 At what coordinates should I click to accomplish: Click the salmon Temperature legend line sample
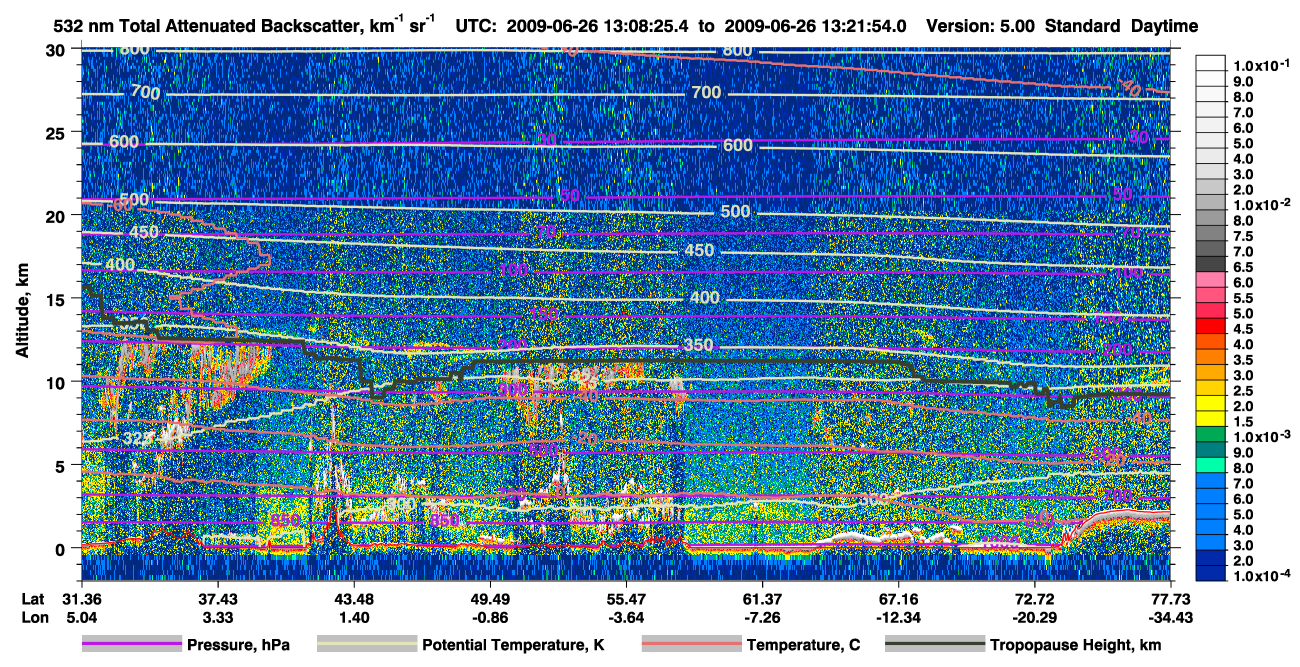click(x=691, y=645)
